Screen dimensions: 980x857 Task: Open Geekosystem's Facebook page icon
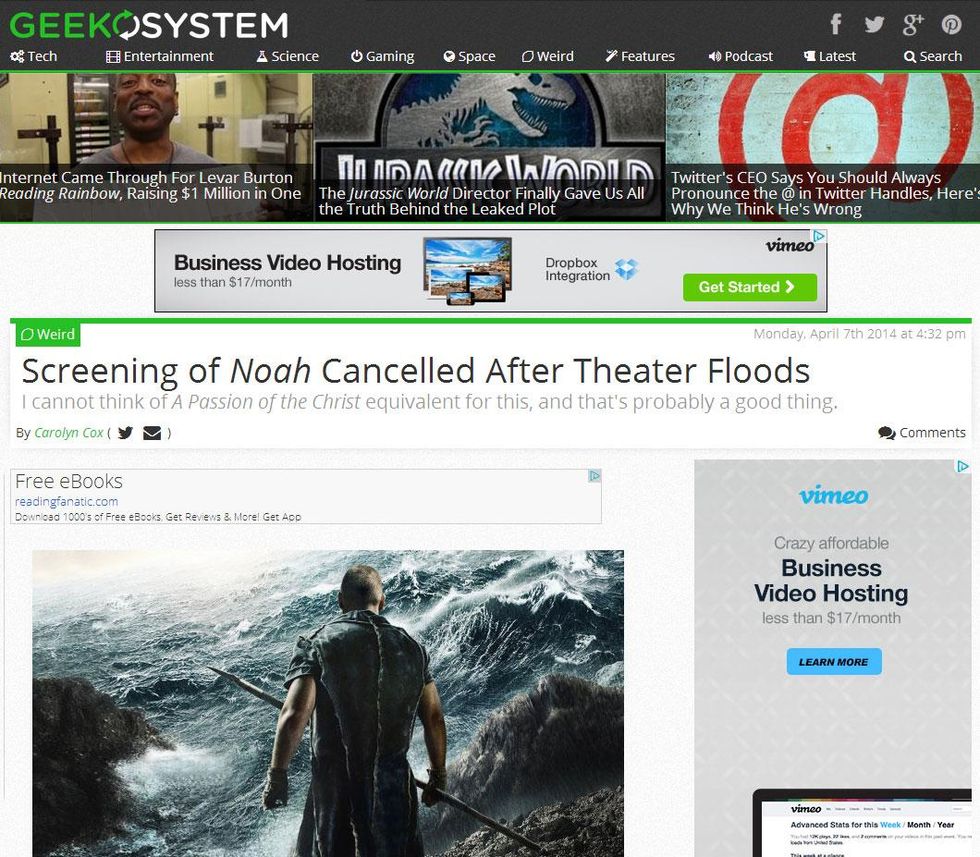[x=836, y=24]
